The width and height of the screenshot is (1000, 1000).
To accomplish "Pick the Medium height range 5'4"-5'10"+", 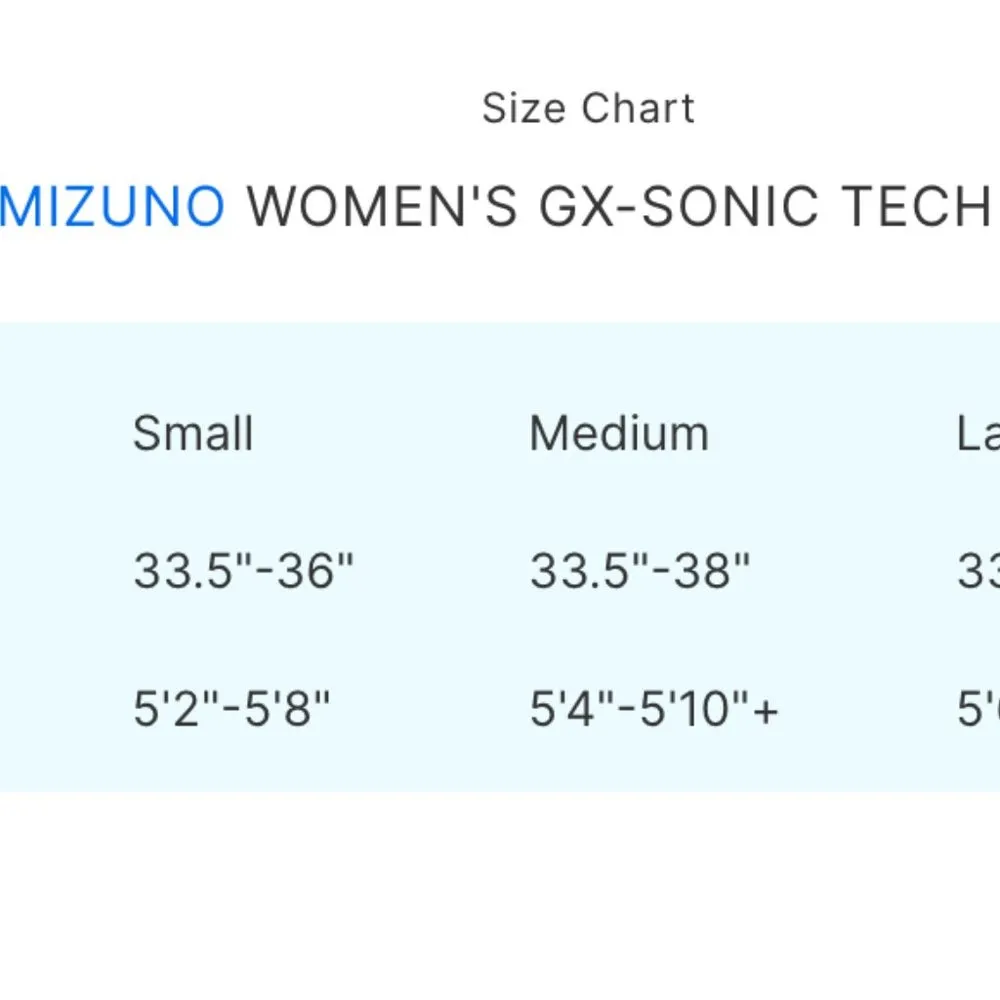I will pyautogui.click(x=654, y=709).
